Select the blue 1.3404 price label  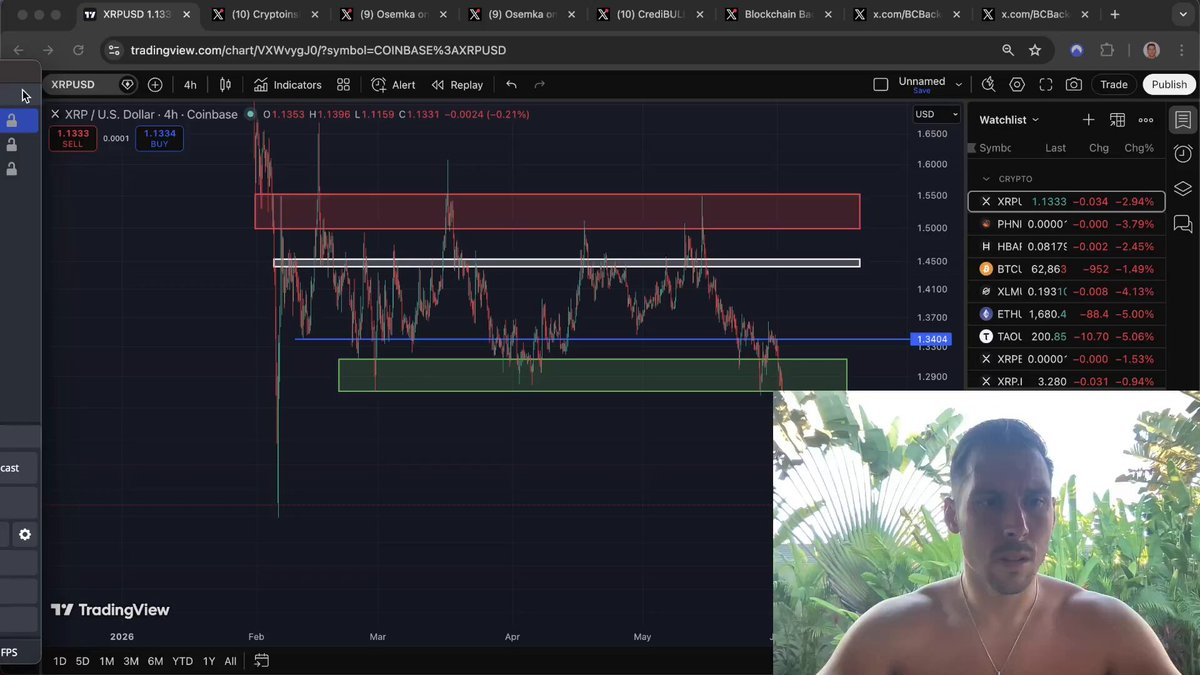click(x=931, y=340)
